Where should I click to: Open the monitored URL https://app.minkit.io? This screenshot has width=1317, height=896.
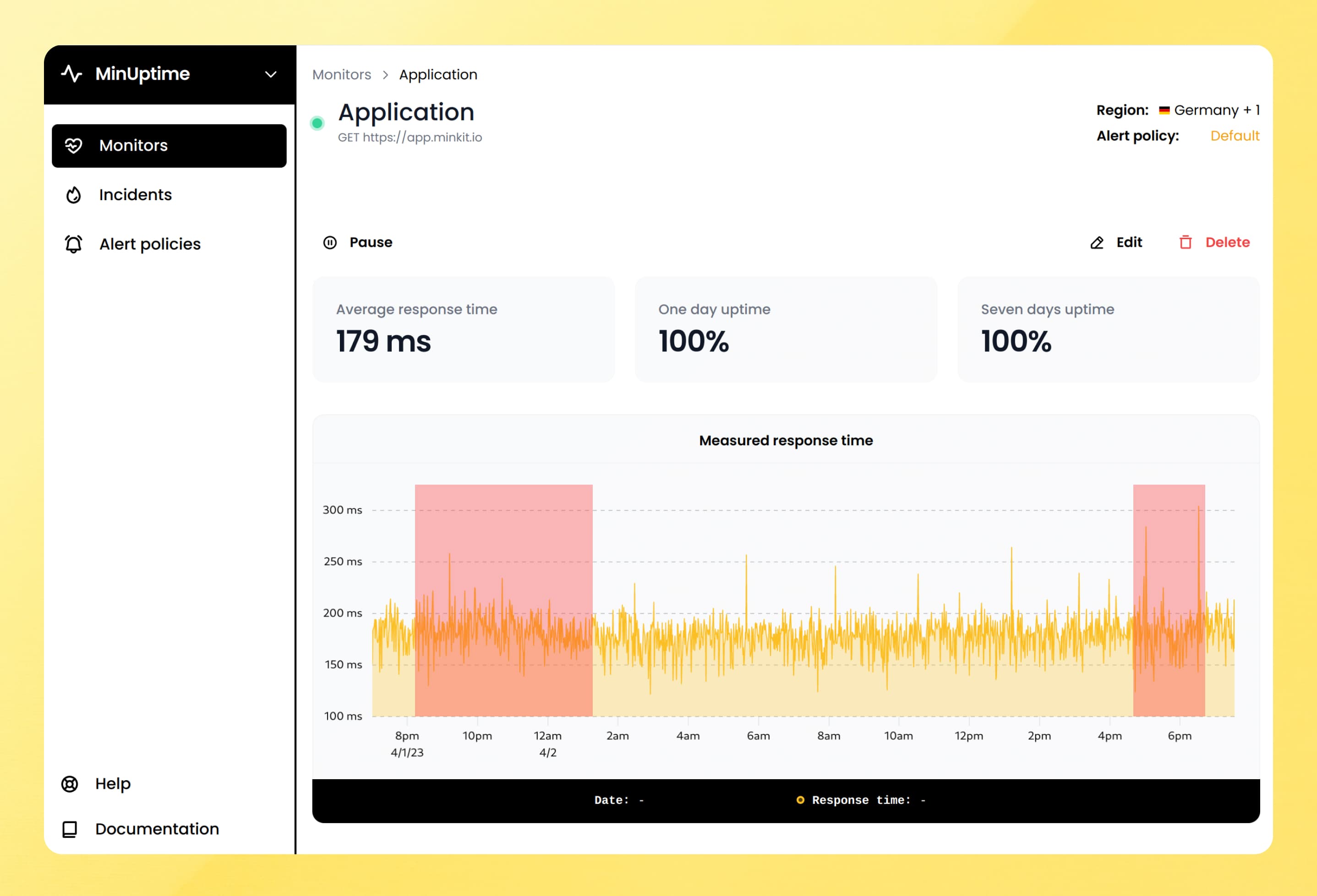410,137
